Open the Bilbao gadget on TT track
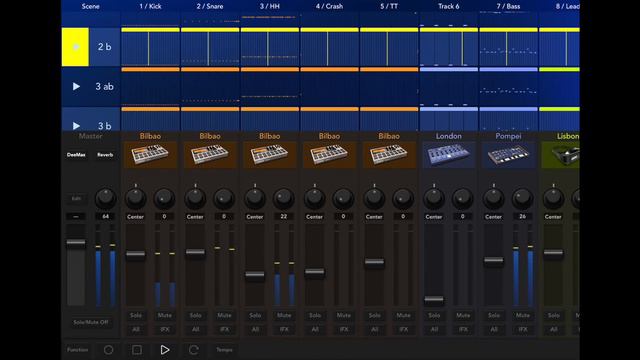 click(x=389, y=155)
